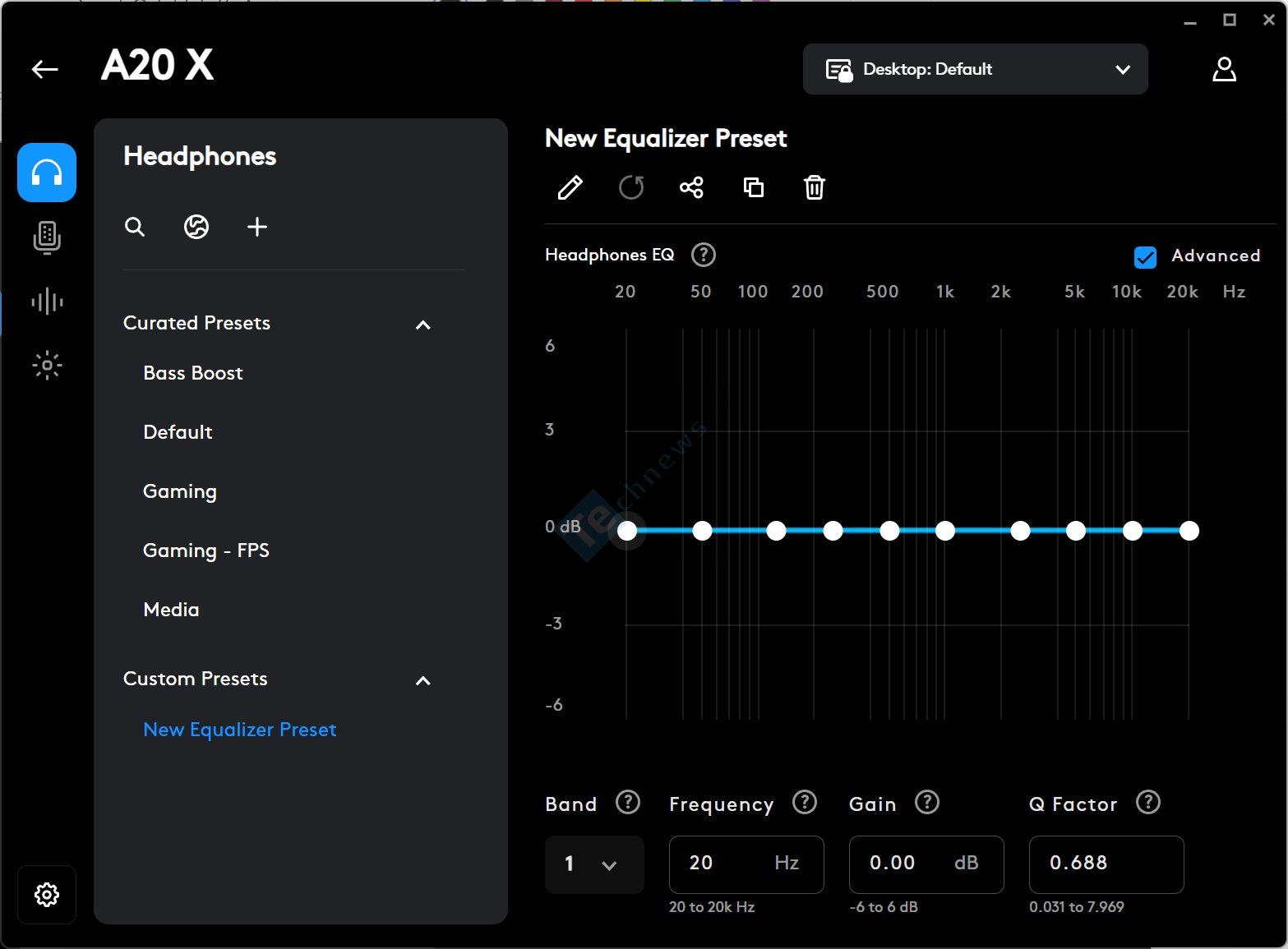Duplicate the current equalizer preset

[x=753, y=188]
